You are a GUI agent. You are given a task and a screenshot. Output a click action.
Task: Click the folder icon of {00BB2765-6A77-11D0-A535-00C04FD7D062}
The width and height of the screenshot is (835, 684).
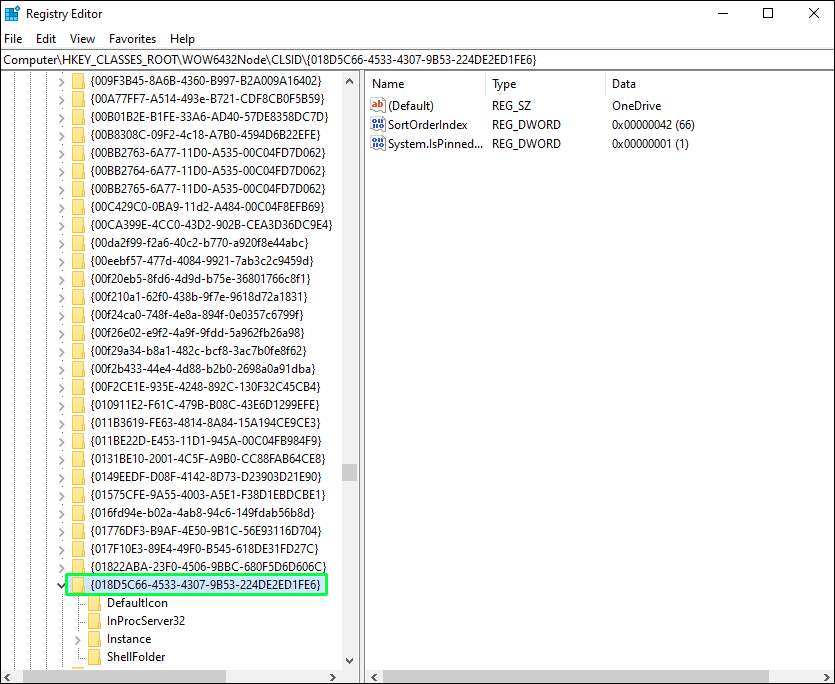(x=78, y=189)
